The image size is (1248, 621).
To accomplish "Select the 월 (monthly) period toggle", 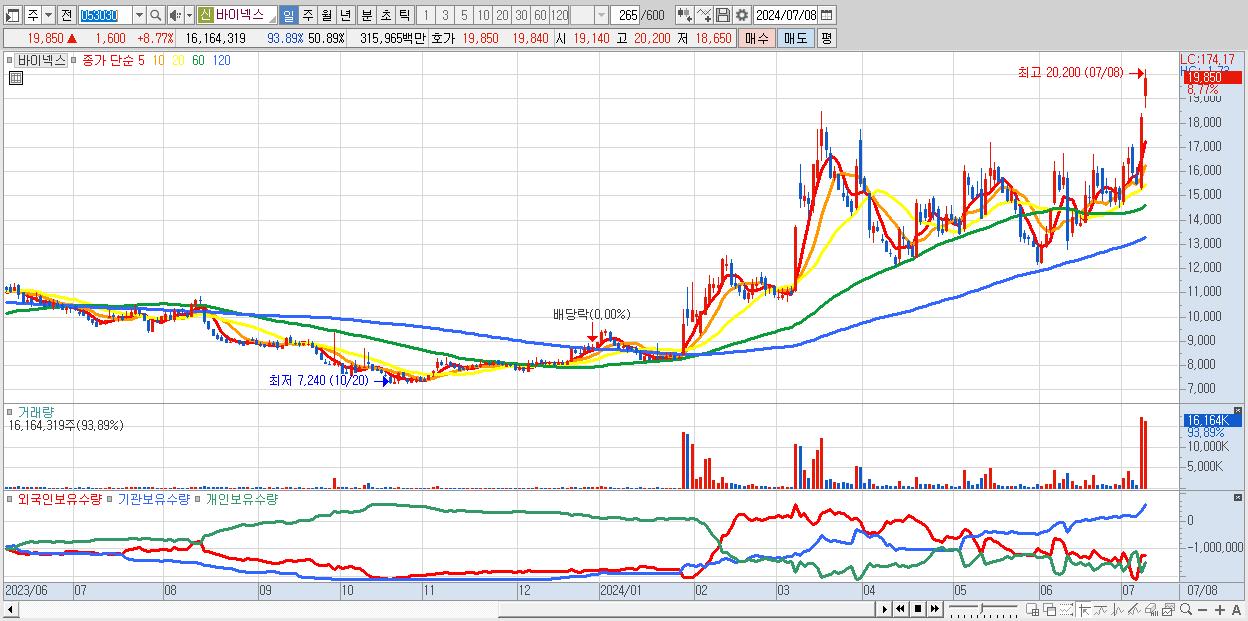I will coord(326,15).
